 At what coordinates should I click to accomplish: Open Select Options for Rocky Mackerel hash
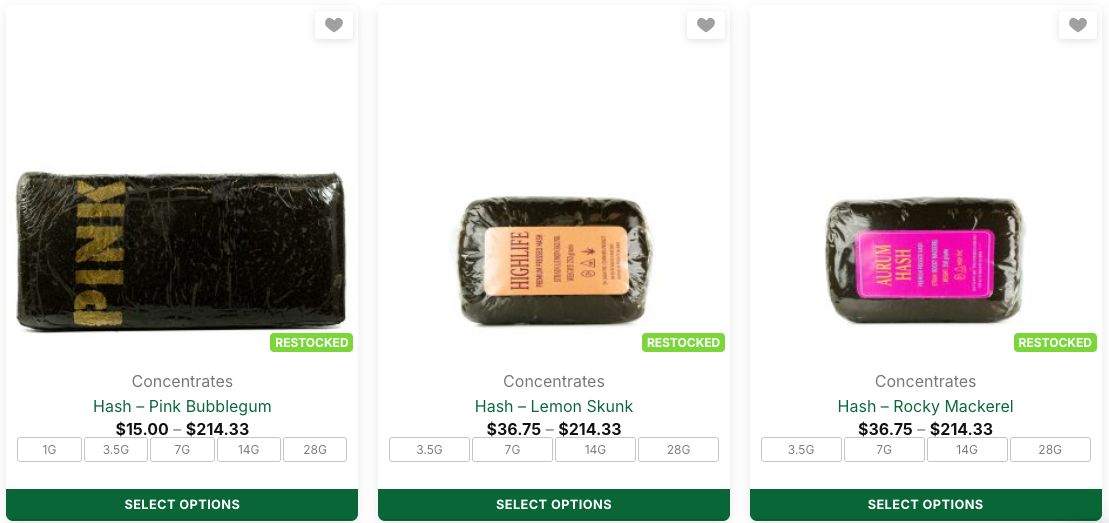[925, 504]
